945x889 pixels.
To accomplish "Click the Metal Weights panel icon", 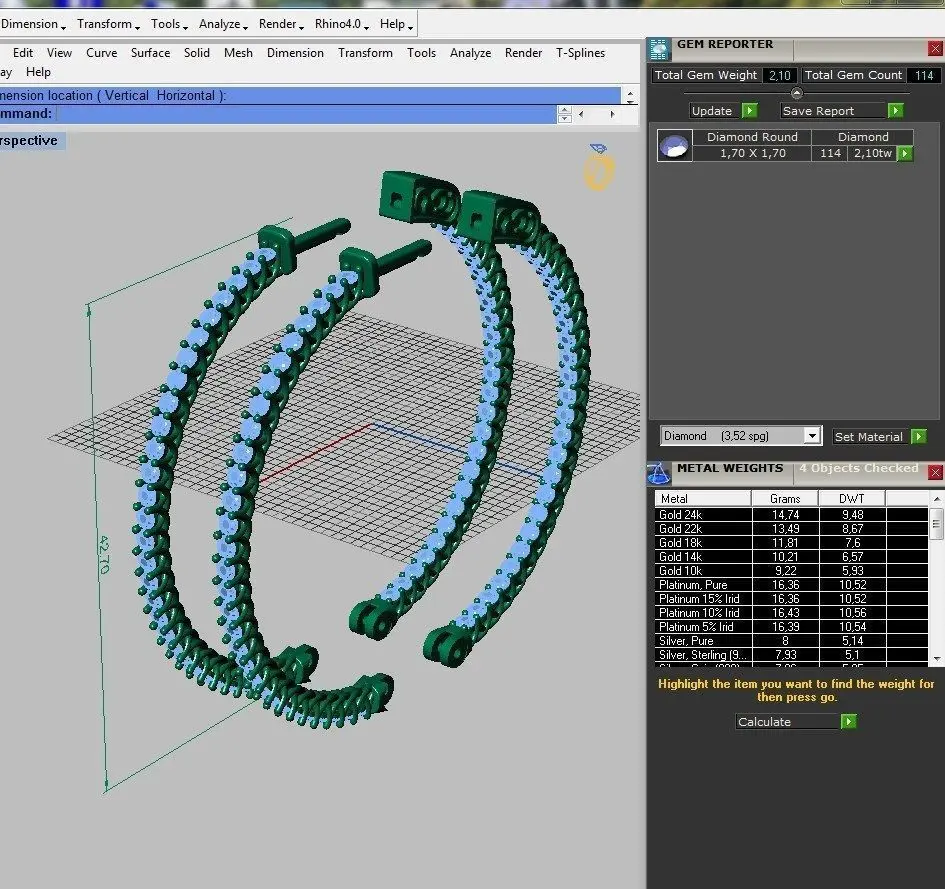I will [x=658, y=473].
